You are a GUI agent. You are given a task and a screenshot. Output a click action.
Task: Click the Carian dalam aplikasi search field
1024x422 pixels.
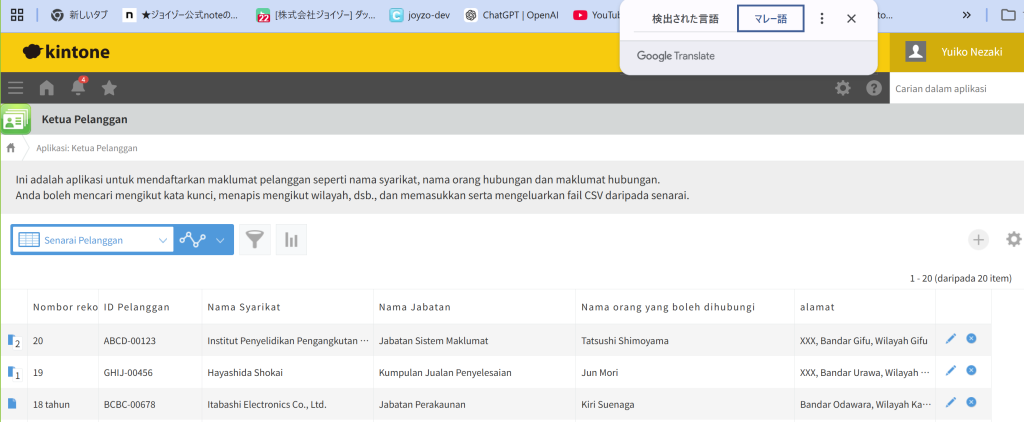pos(955,88)
